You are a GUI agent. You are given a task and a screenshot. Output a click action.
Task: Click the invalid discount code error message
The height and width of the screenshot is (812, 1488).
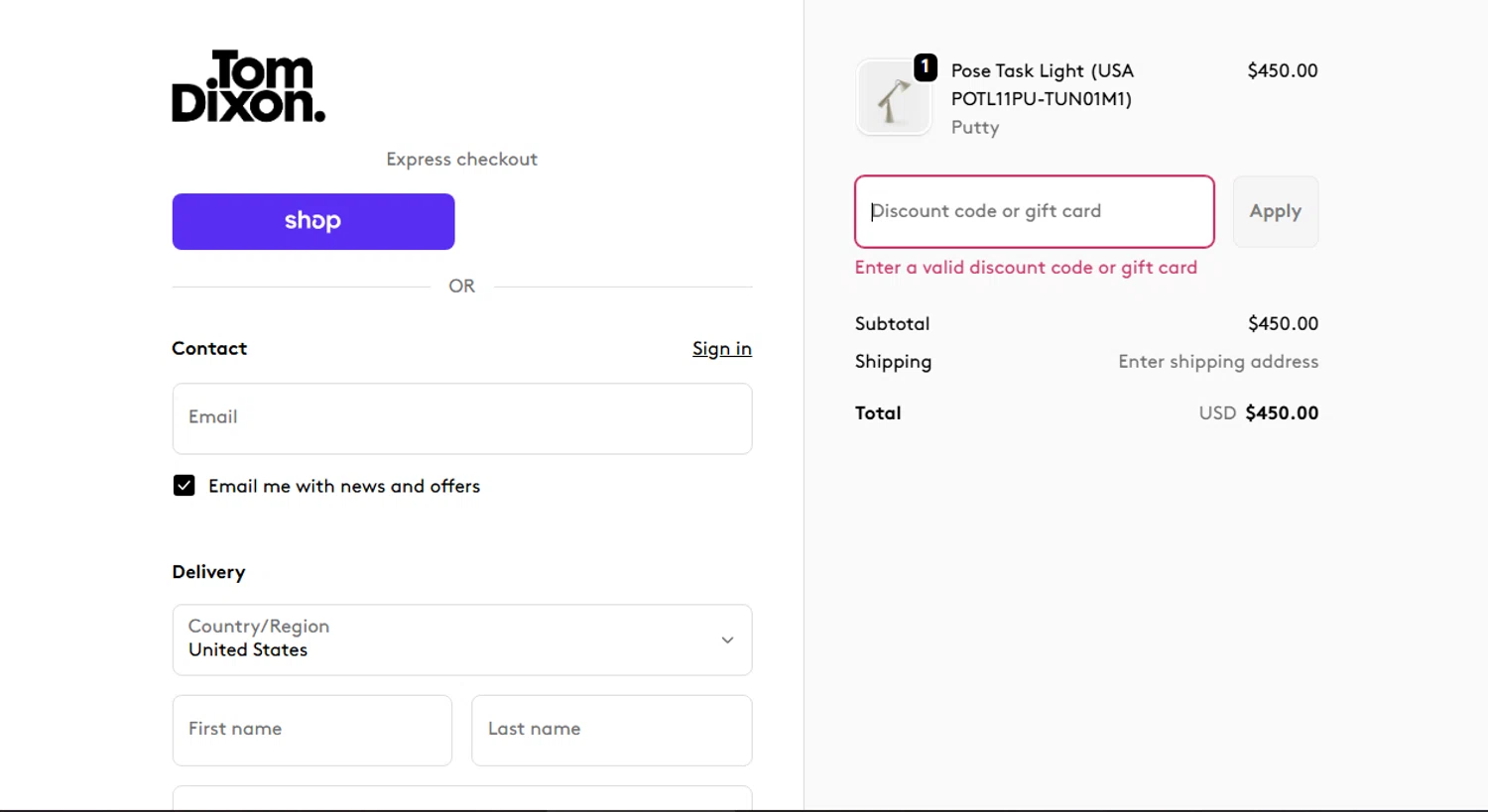click(x=1026, y=268)
